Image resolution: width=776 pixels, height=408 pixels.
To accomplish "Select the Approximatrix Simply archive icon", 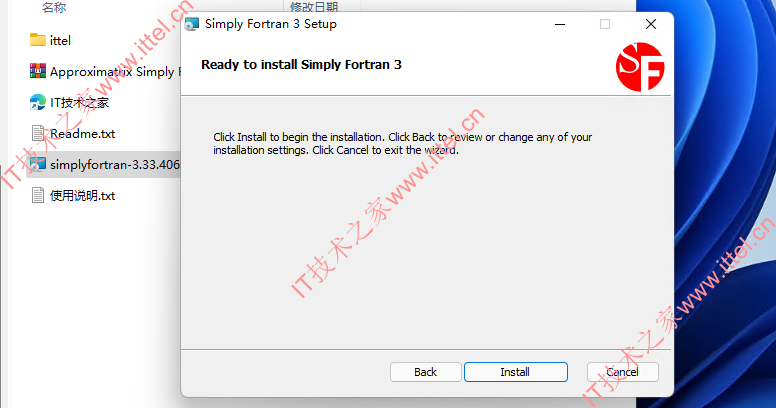I will [x=38, y=71].
